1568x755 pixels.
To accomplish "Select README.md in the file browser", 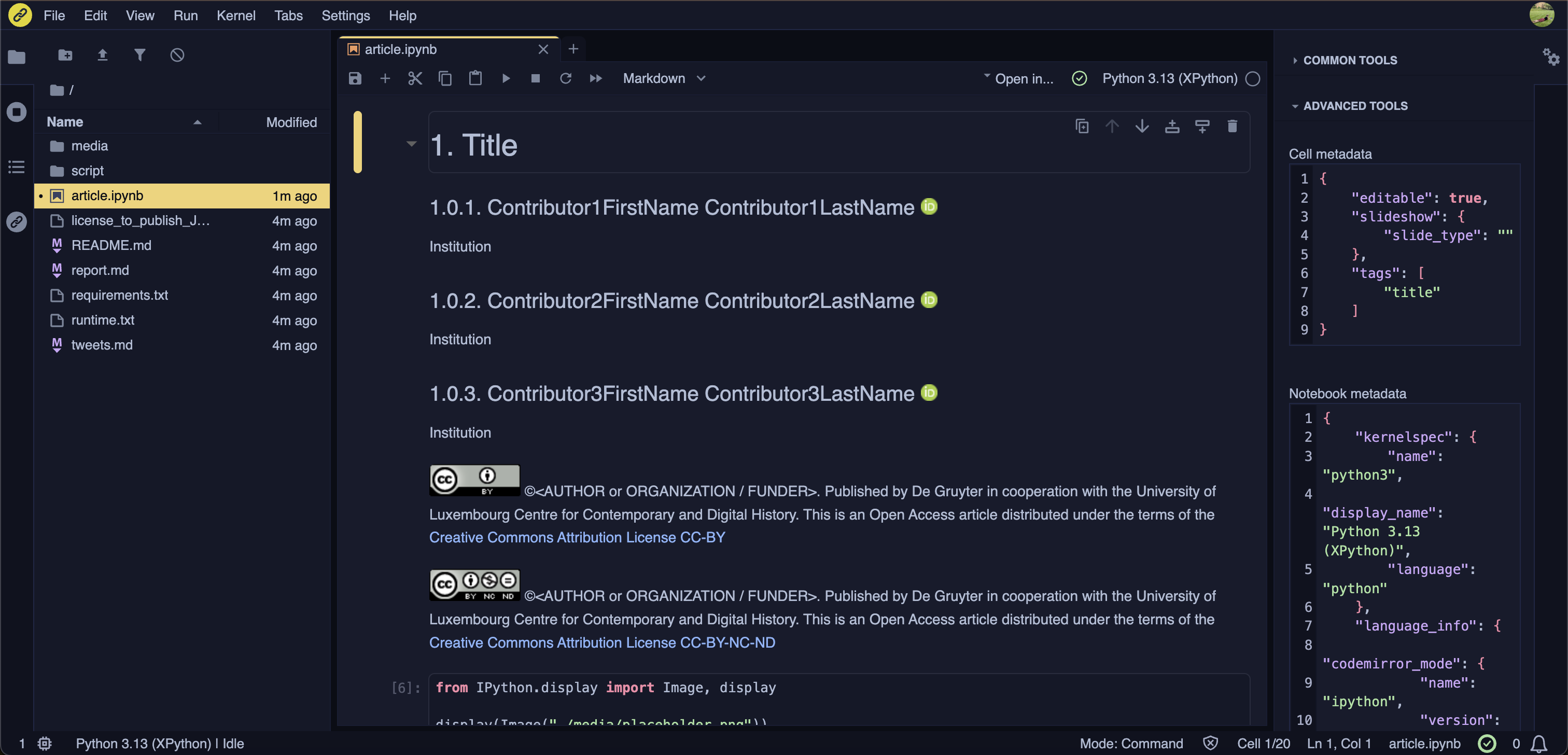I will click(x=181, y=245).
